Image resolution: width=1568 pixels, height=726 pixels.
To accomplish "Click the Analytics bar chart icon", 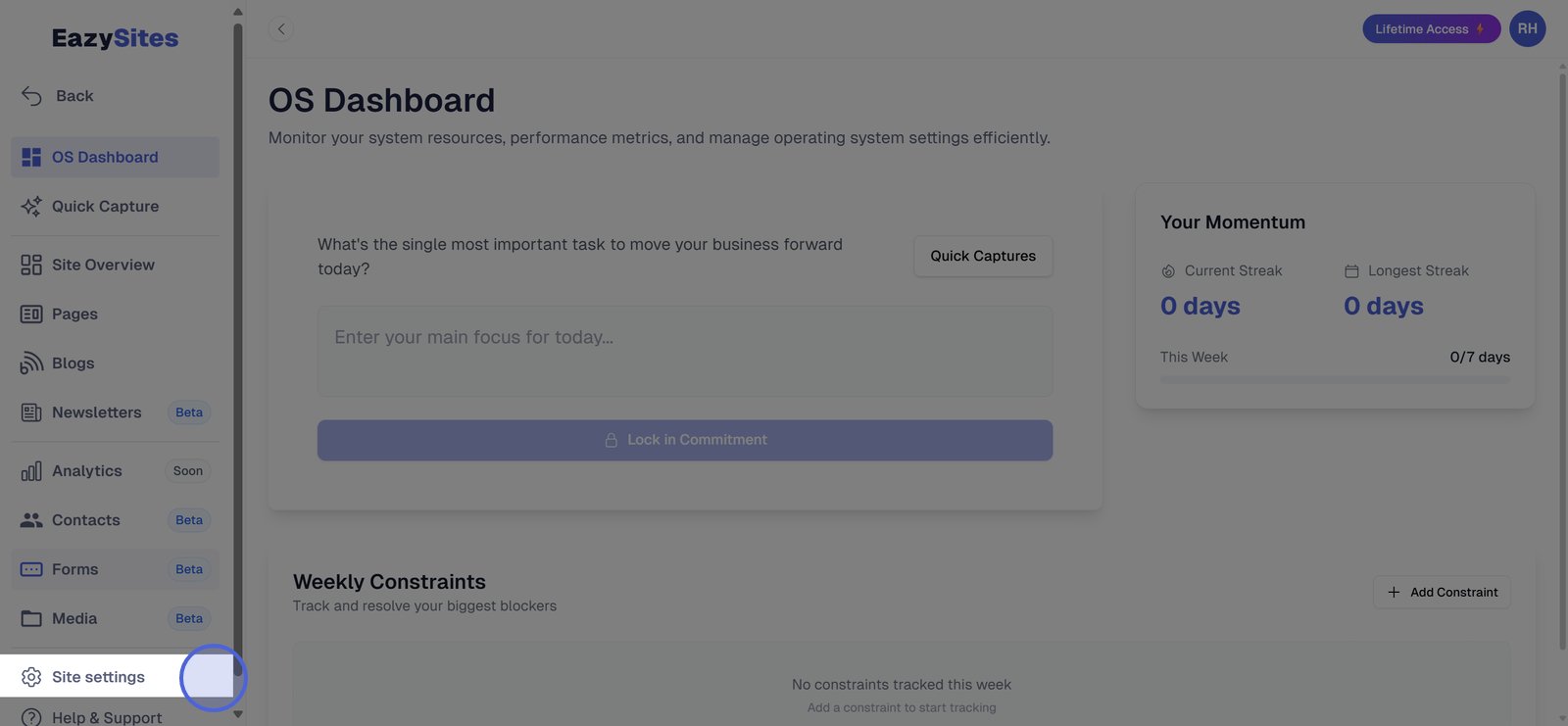I will (x=31, y=471).
